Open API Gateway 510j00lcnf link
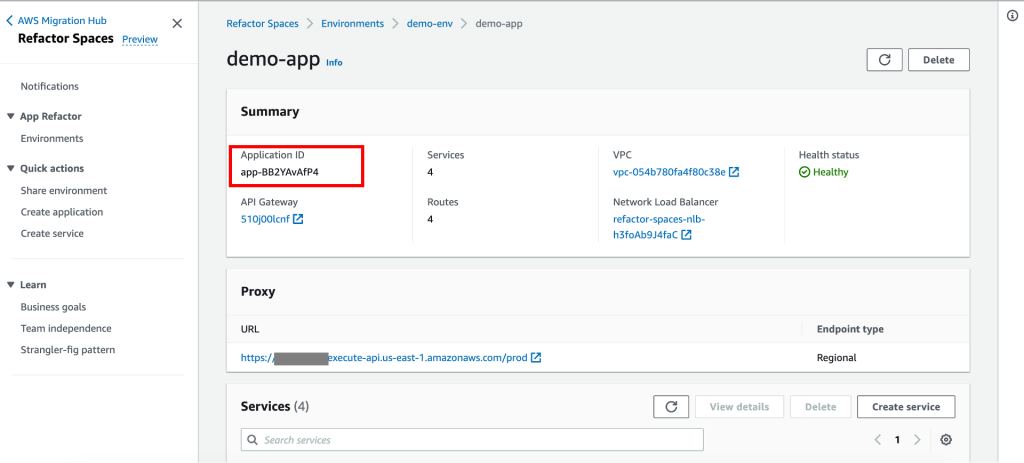The width and height of the screenshot is (1024, 463). click(x=265, y=219)
